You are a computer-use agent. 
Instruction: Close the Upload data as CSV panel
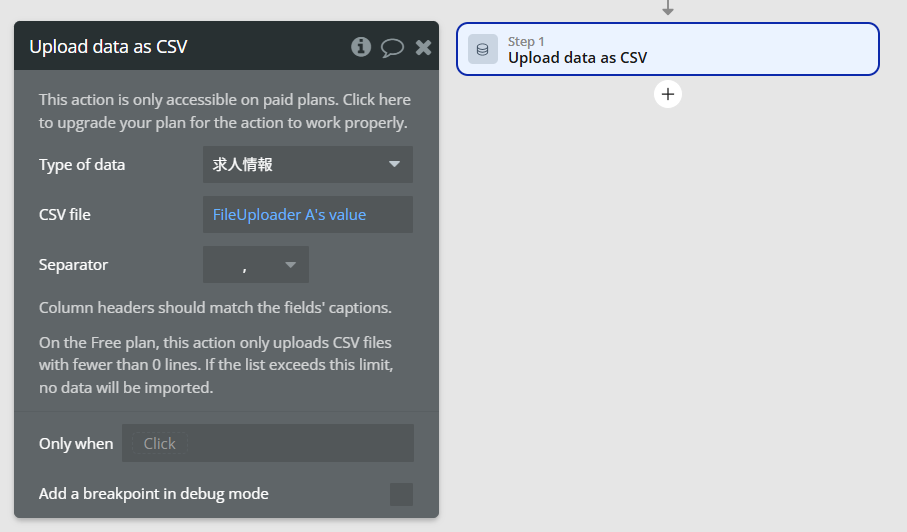click(x=423, y=47)
